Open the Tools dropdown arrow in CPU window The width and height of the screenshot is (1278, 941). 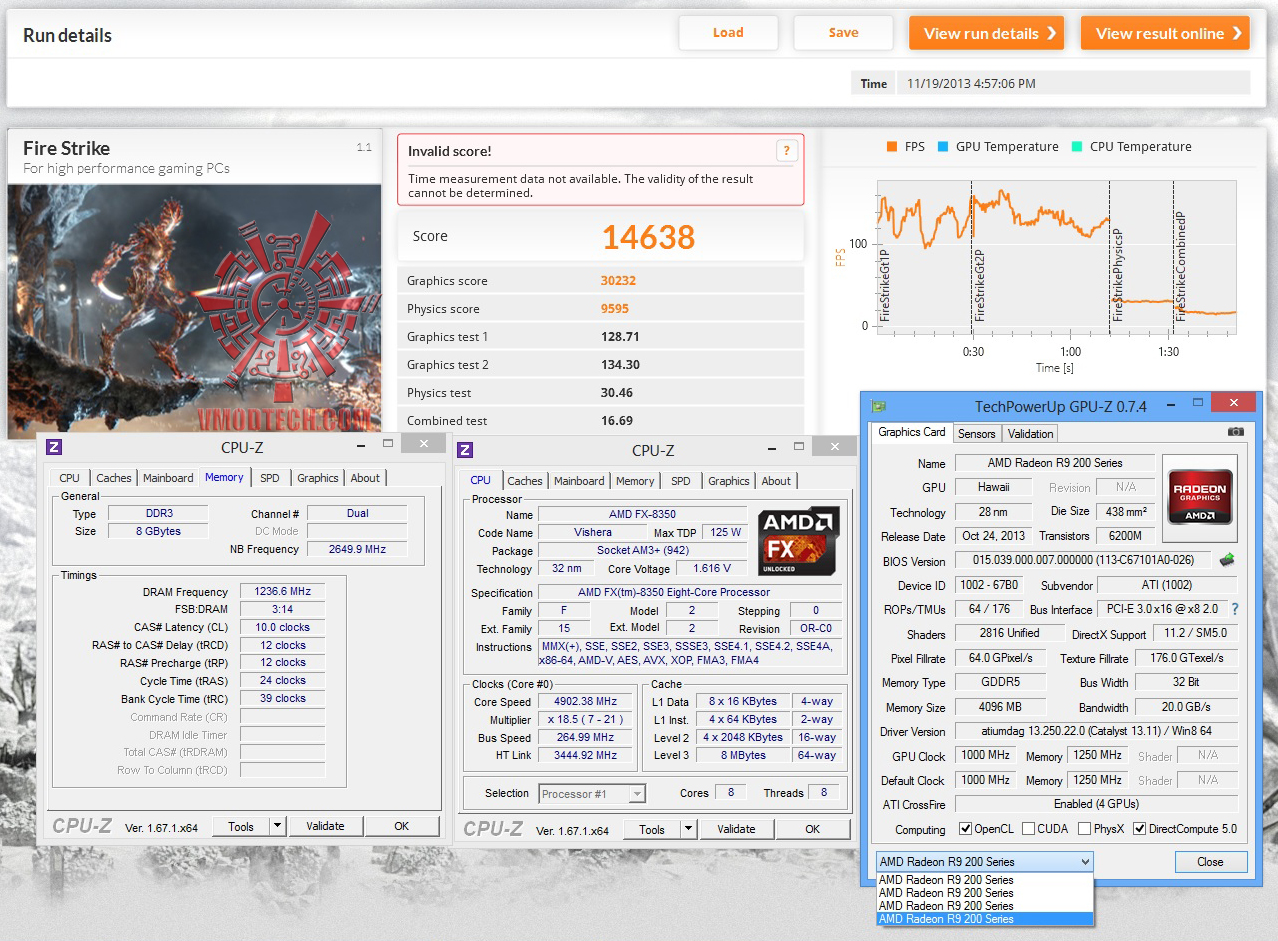688,829
